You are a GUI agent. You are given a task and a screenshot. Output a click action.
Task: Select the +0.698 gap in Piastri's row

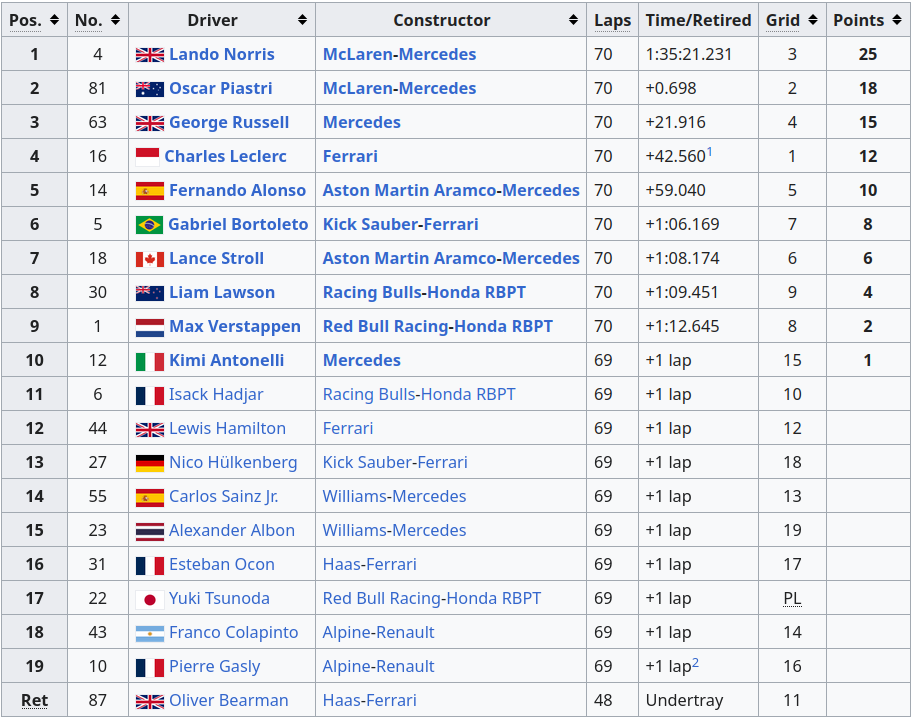click(x=671, y=88)
